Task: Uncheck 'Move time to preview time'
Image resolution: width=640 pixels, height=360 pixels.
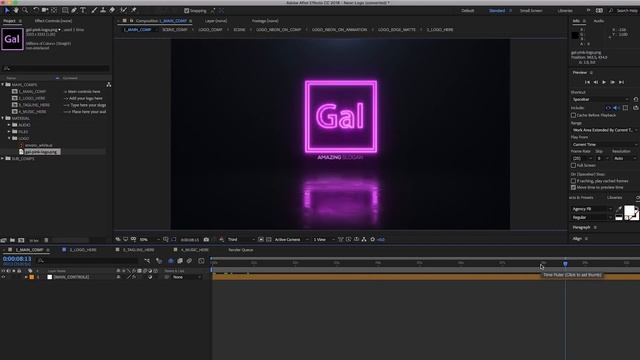Action: [x=573, y=187]
